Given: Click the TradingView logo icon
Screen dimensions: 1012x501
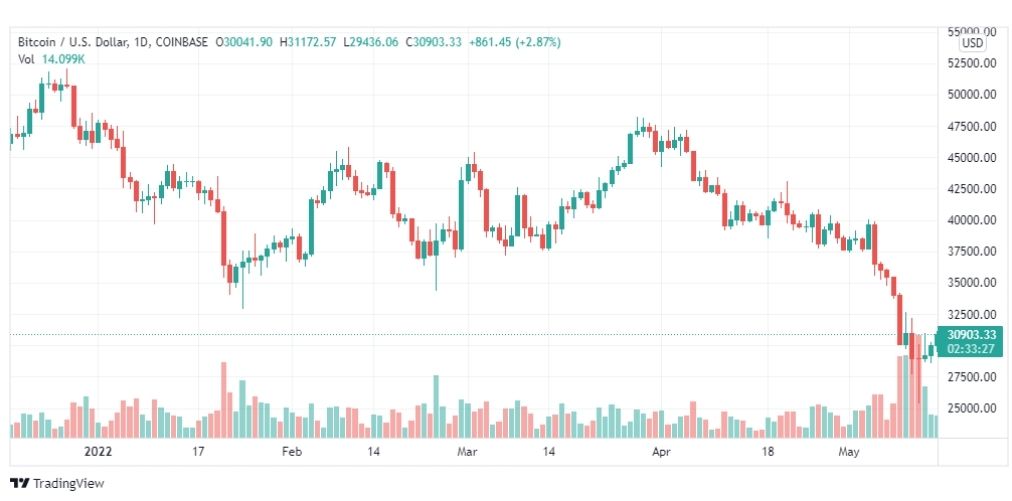Looking at the screenshot, I should click(19, 483).
